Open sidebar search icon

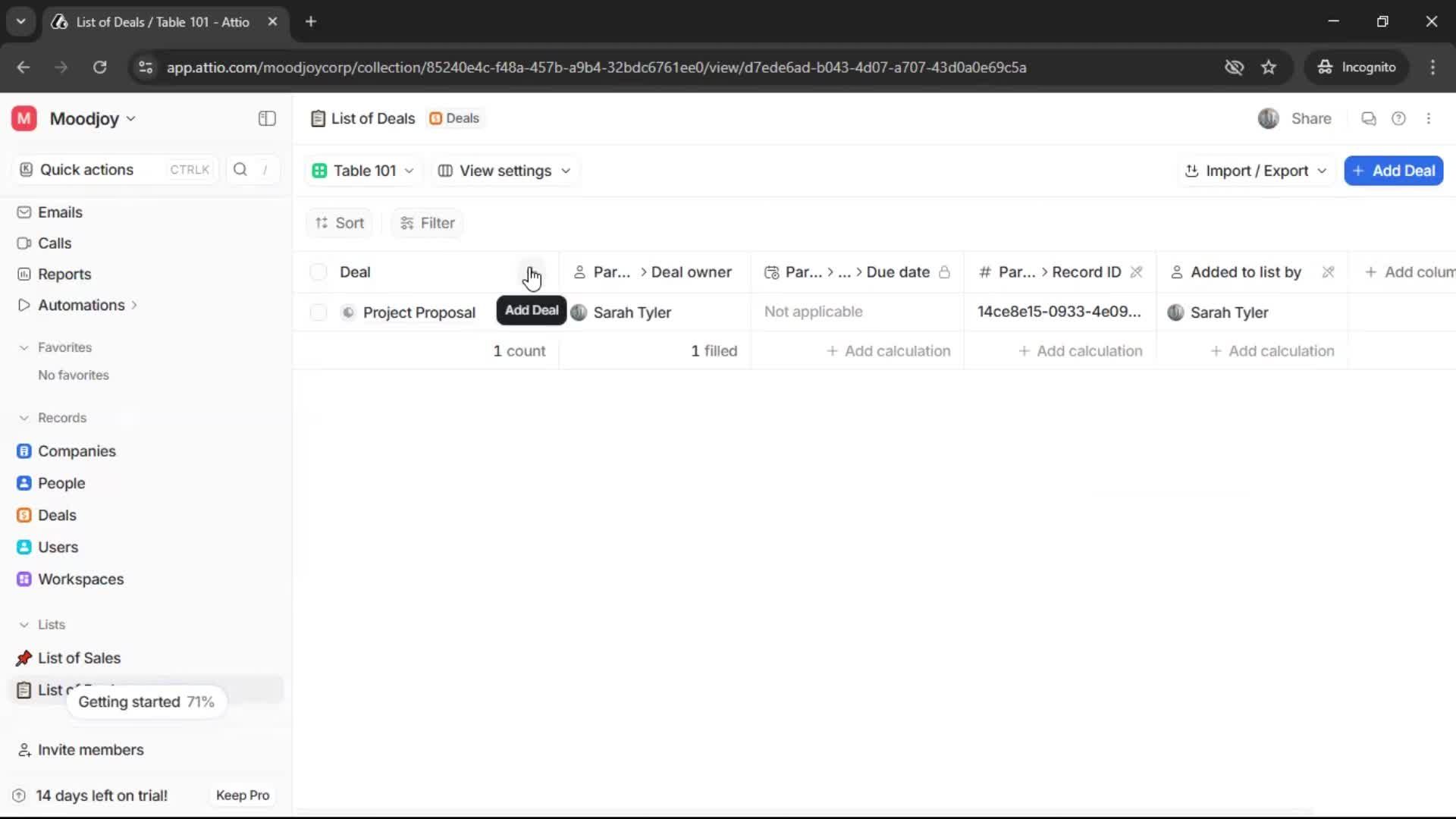pos(240,169)
